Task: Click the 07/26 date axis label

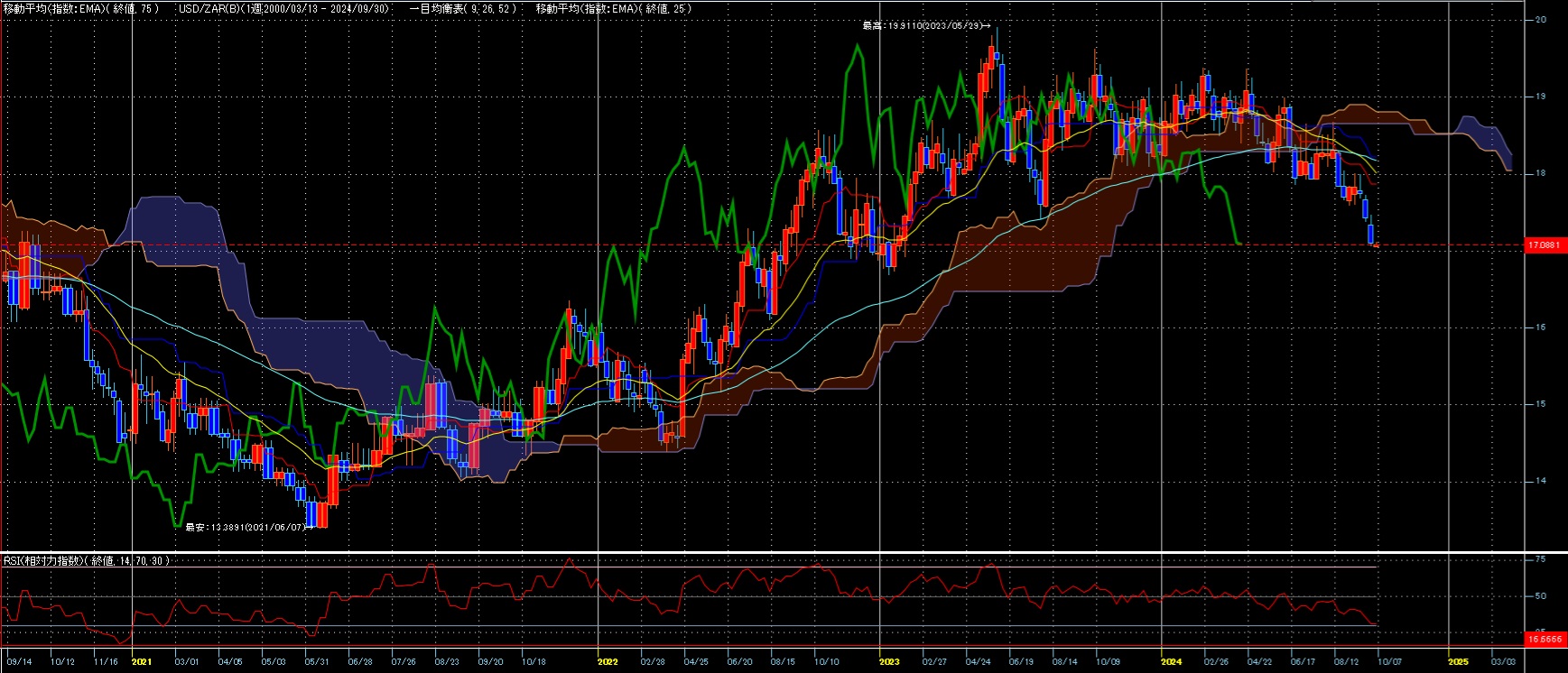Action: pyautogui.click(x=404, y=662)
